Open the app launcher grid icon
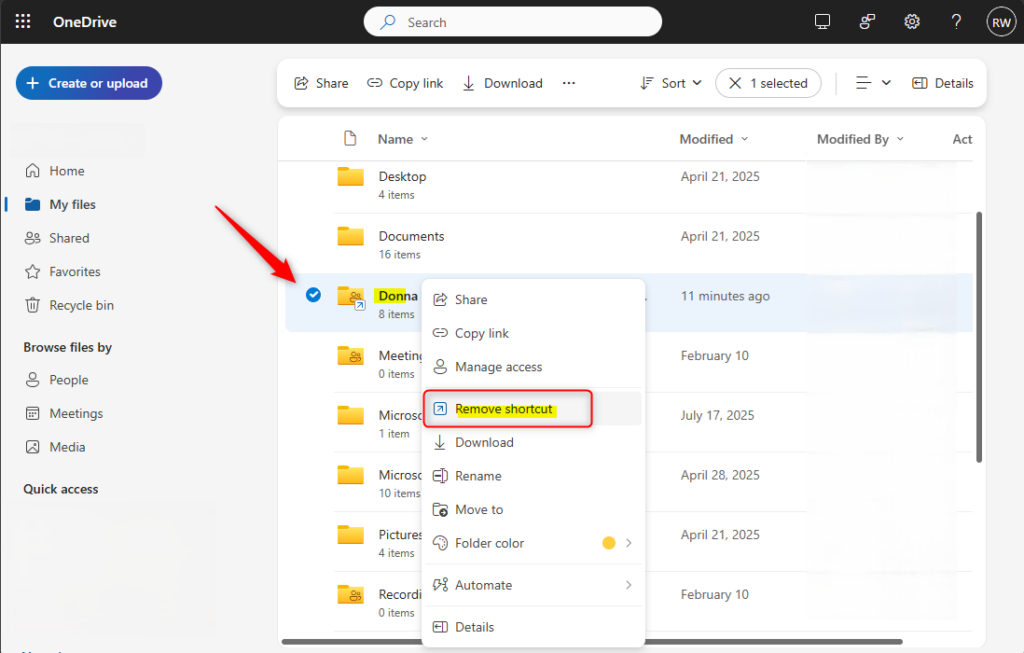The image size is (1024, 653). pos(23,22)
